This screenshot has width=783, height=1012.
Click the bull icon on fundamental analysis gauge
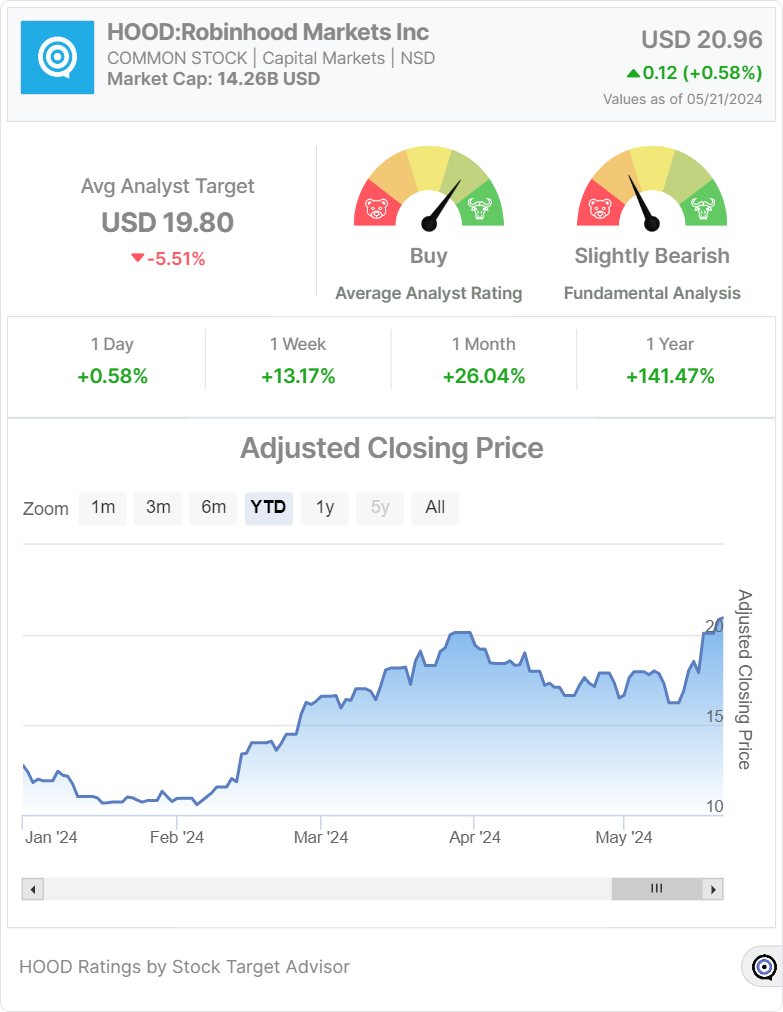704,209
